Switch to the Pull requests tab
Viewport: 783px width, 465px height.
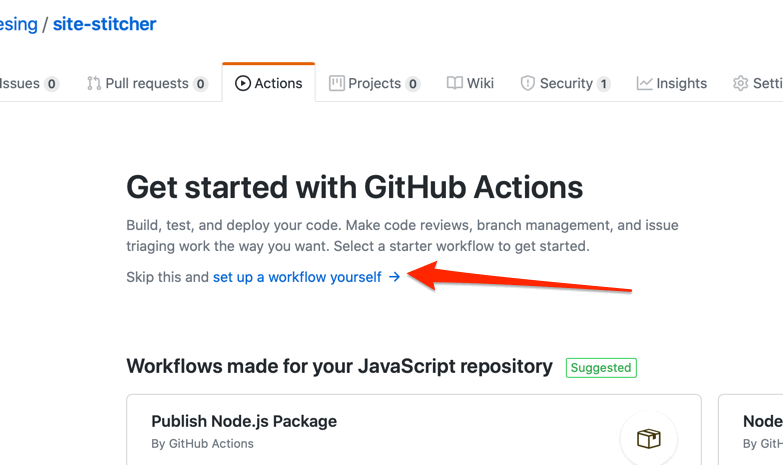coord(148,83)
